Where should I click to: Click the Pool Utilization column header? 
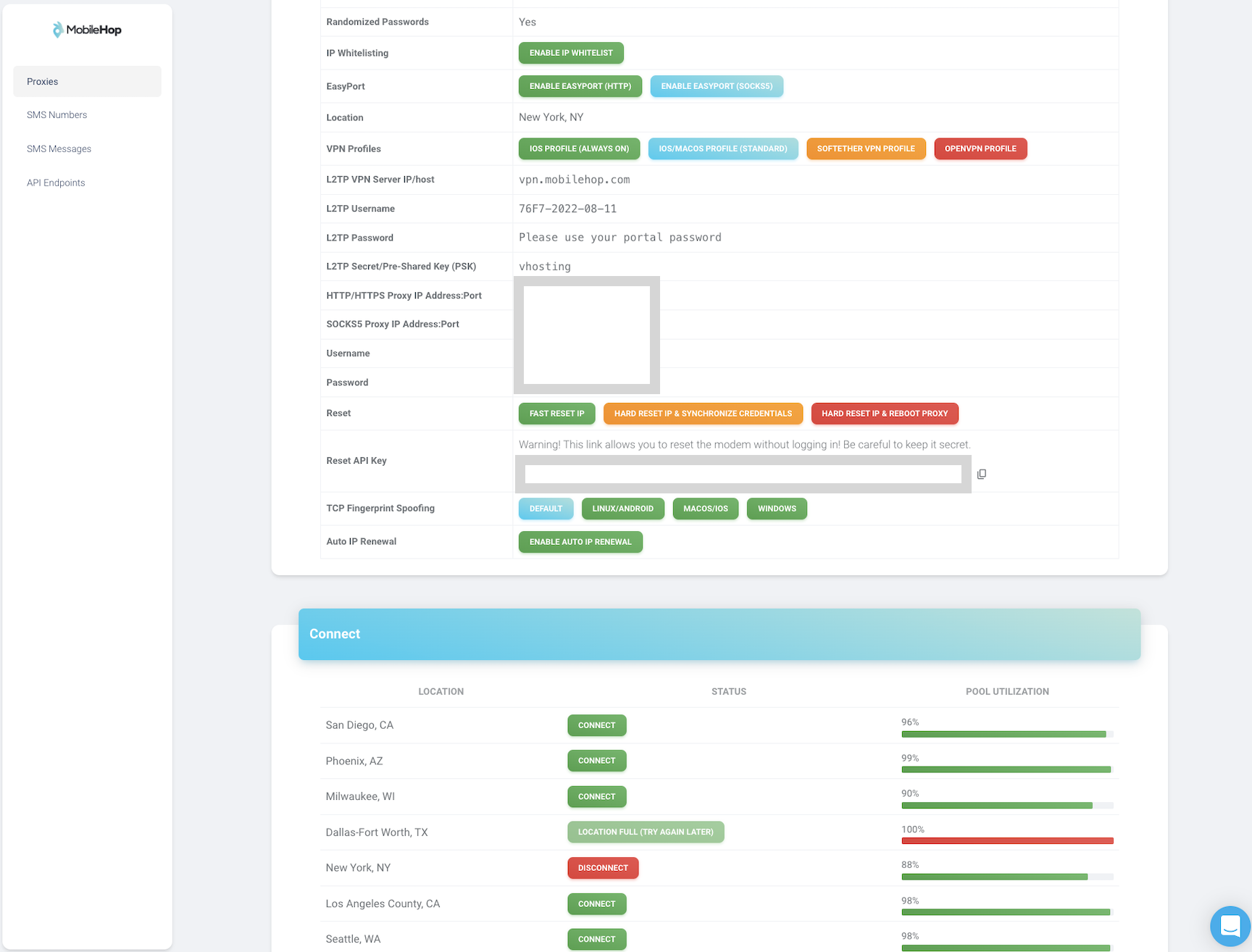pos(1007,691)
